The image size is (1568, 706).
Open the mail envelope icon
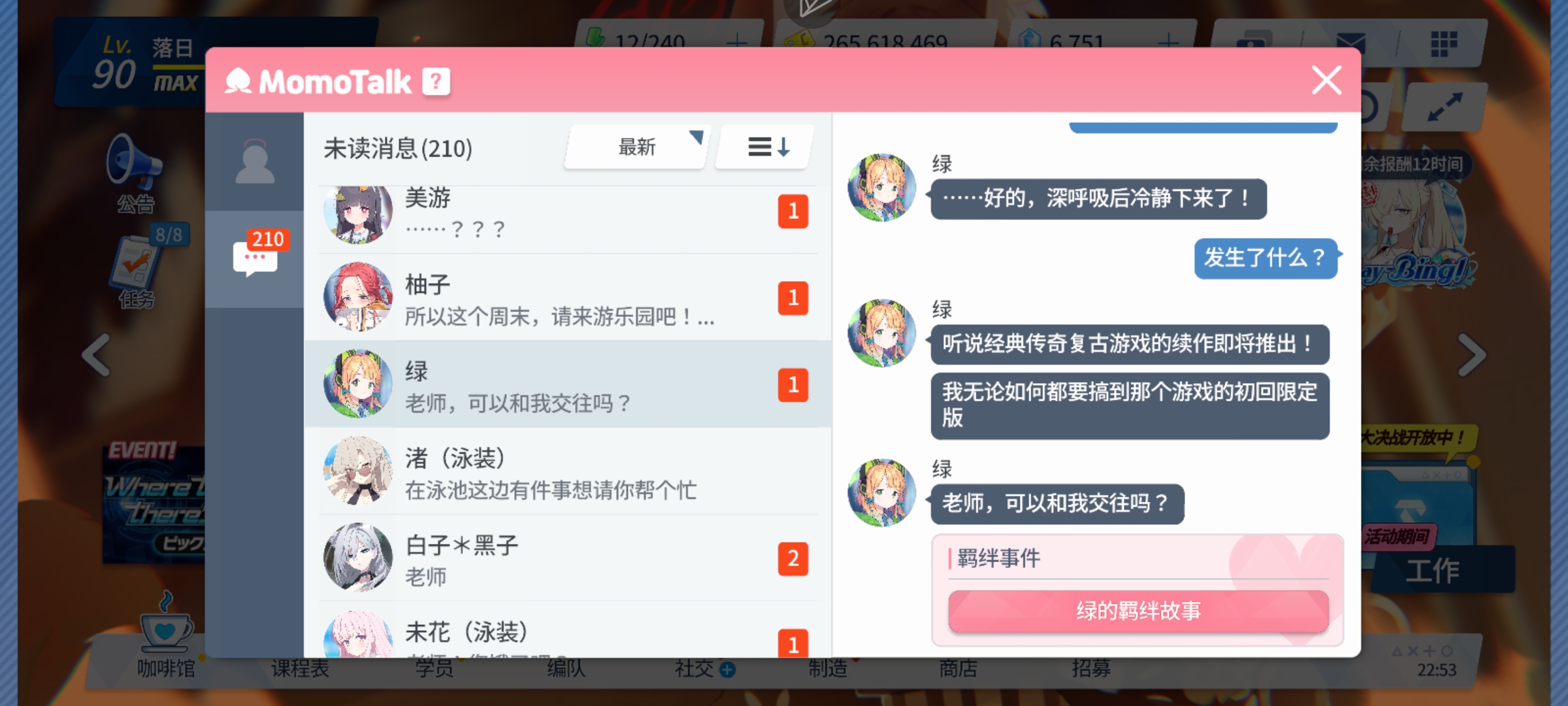click(x=1351, y=44)
